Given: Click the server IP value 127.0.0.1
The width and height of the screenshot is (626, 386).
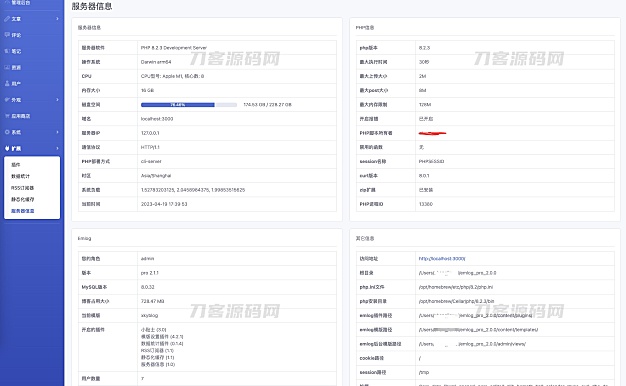Looking at the screenshot, I should click(150, 133).
